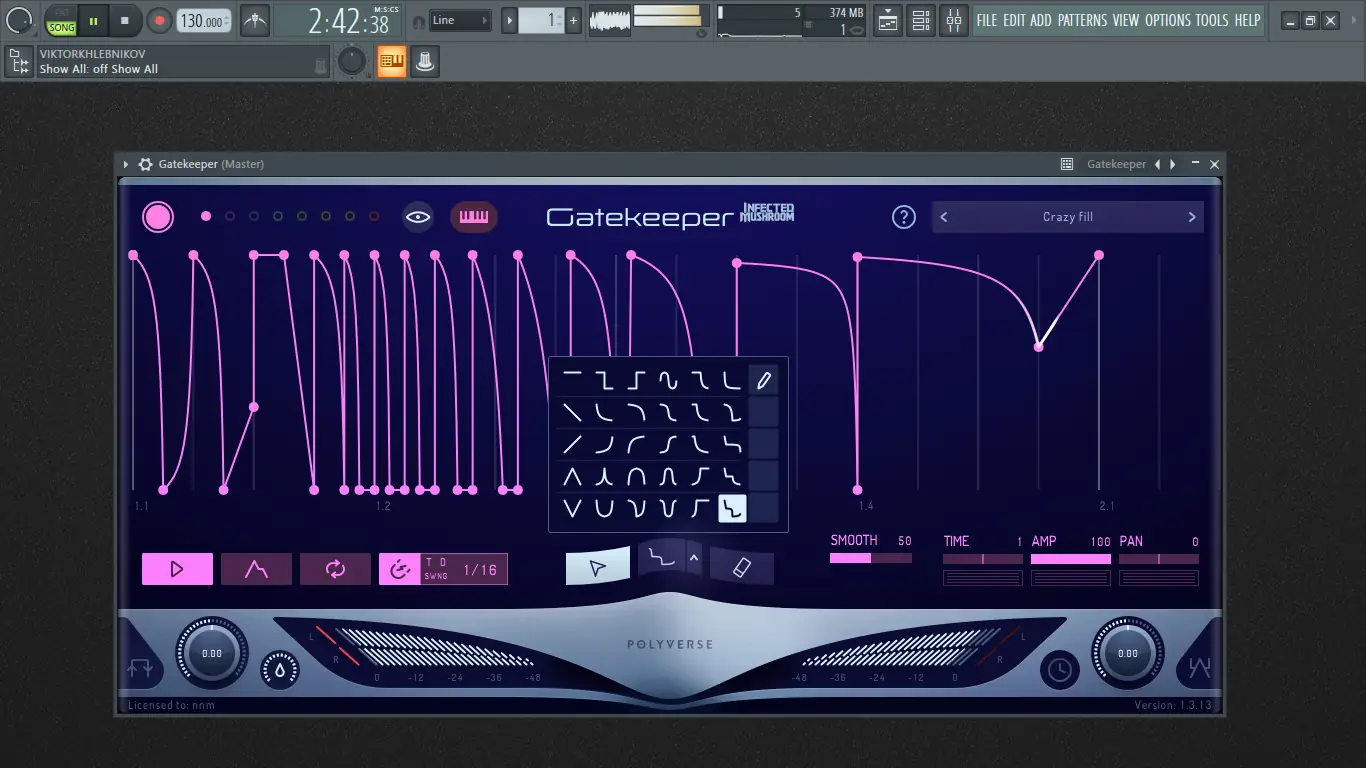Choose the sine wave shape

(668, 380)
